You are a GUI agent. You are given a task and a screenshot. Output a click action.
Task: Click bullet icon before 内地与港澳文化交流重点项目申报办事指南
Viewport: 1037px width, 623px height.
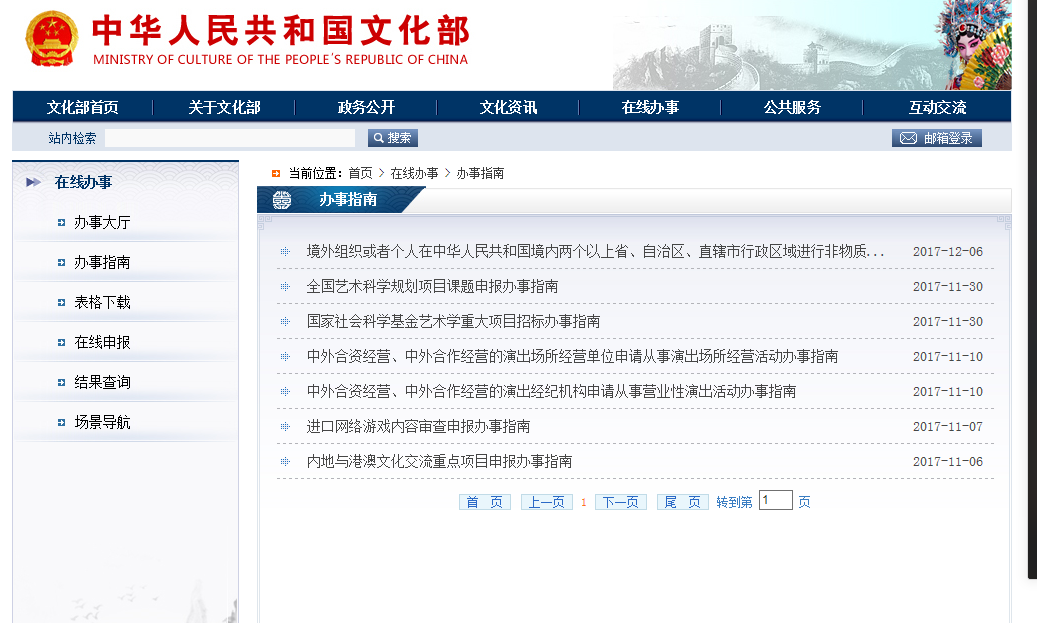pyautogui.click(x=285, y=462)
